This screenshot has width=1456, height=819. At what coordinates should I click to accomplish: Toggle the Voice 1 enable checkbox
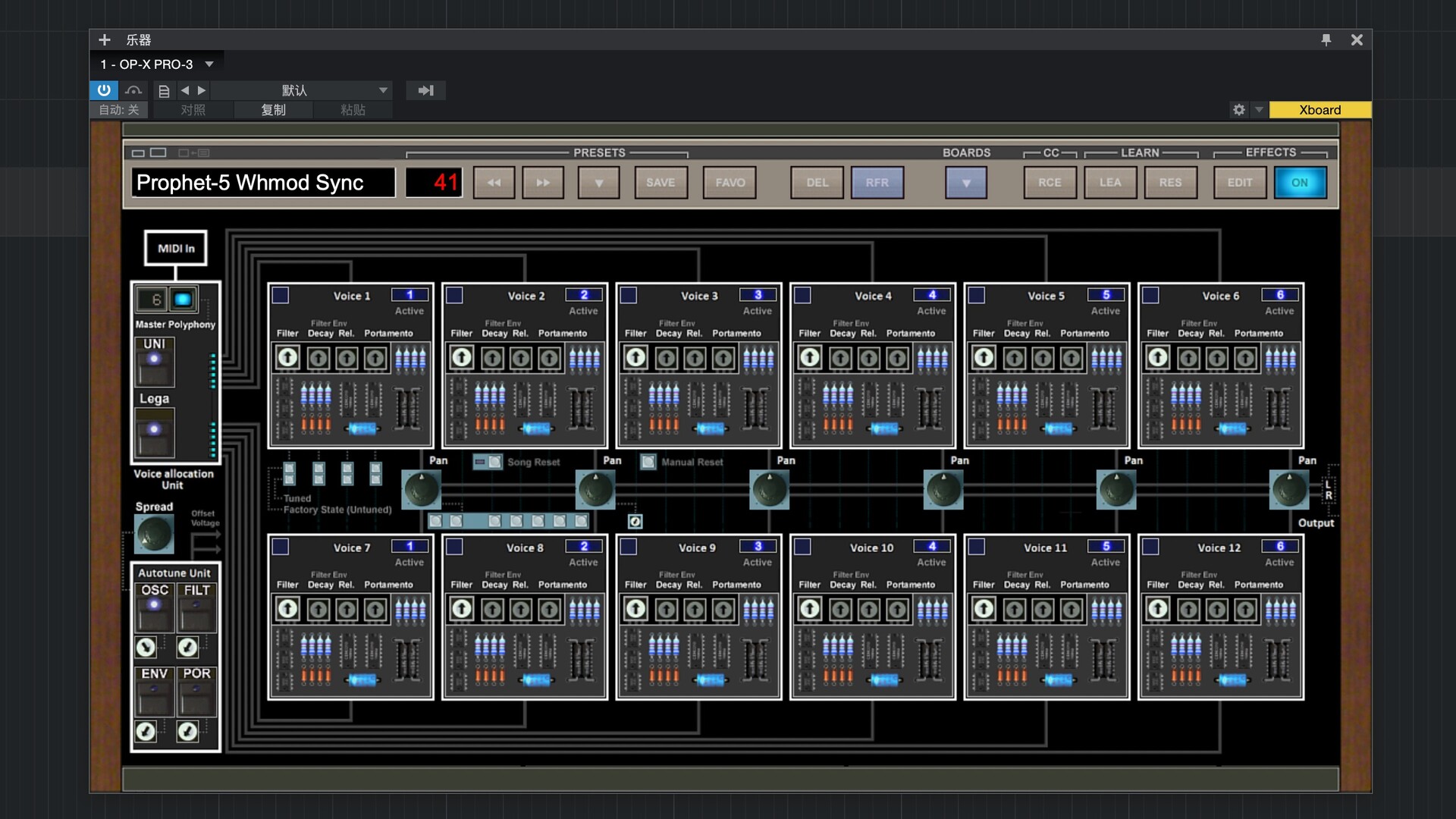tap(281, 296)
